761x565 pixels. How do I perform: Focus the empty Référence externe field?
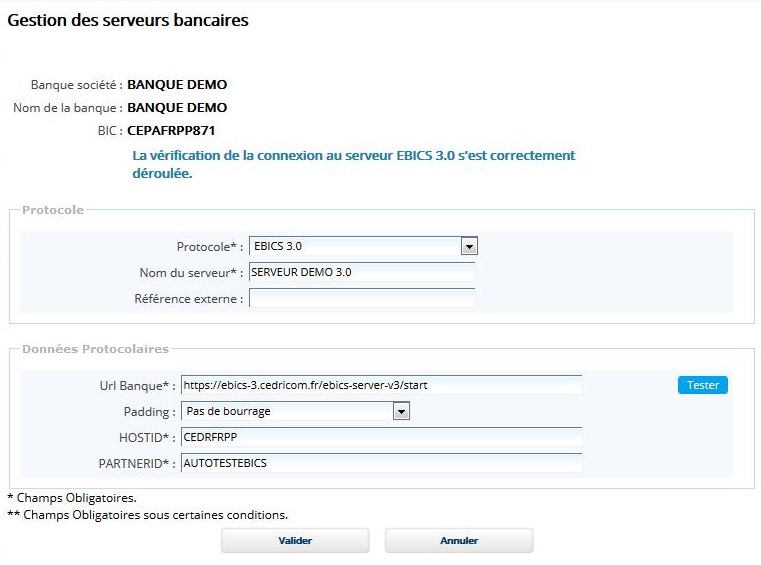click(x=361, y=298)
